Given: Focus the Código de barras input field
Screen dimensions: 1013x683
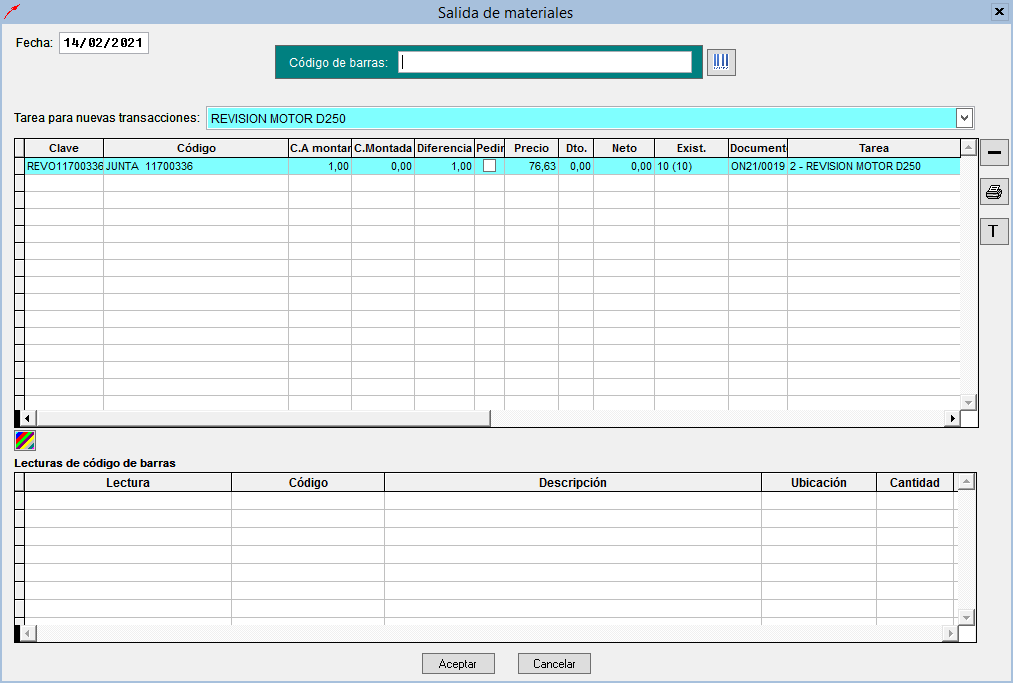Looking at the screenshot, I should (545, 62).
